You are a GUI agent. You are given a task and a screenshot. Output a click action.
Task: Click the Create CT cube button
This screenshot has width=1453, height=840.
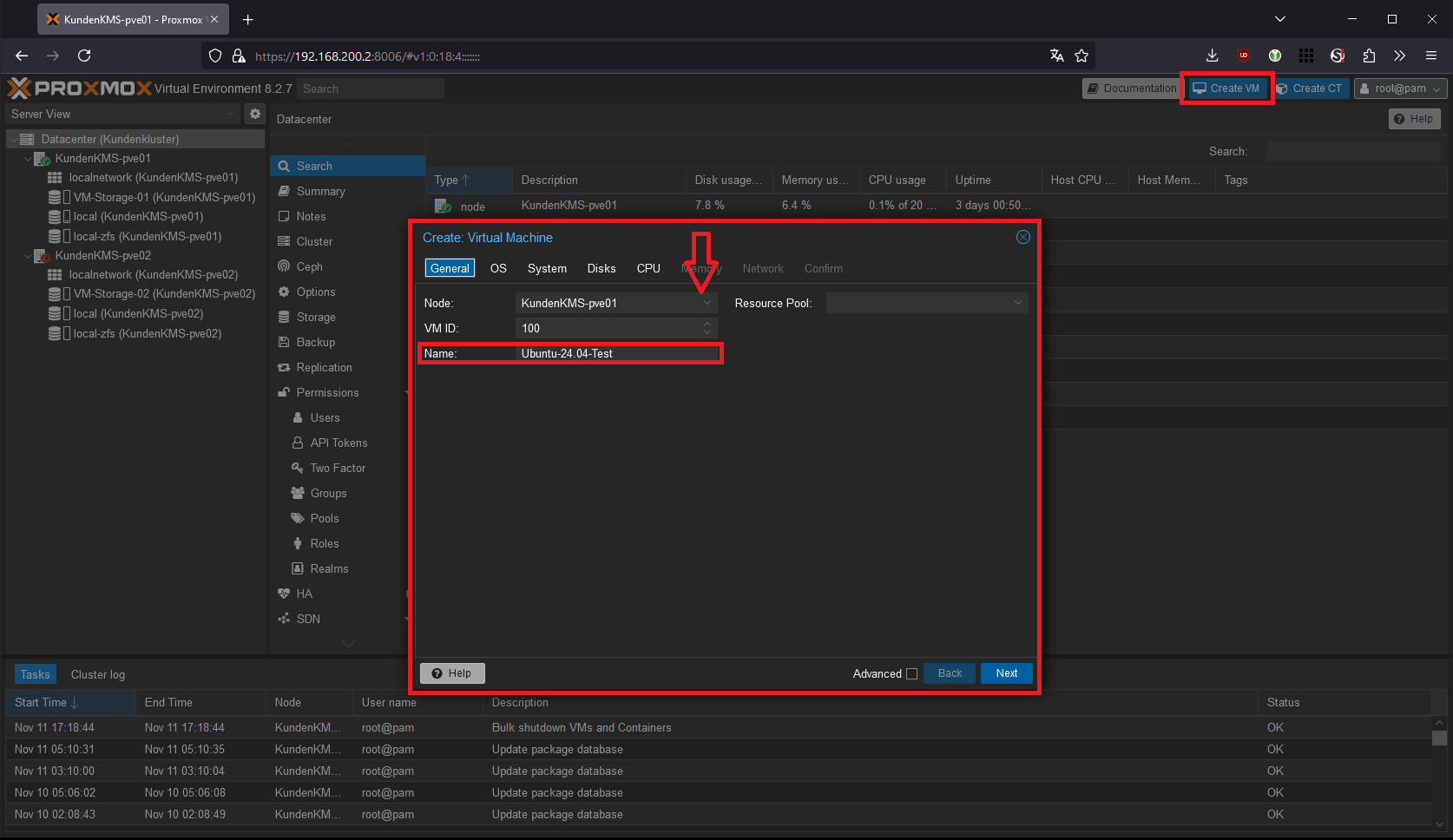pyautogui.click(x=1309, y=89)
